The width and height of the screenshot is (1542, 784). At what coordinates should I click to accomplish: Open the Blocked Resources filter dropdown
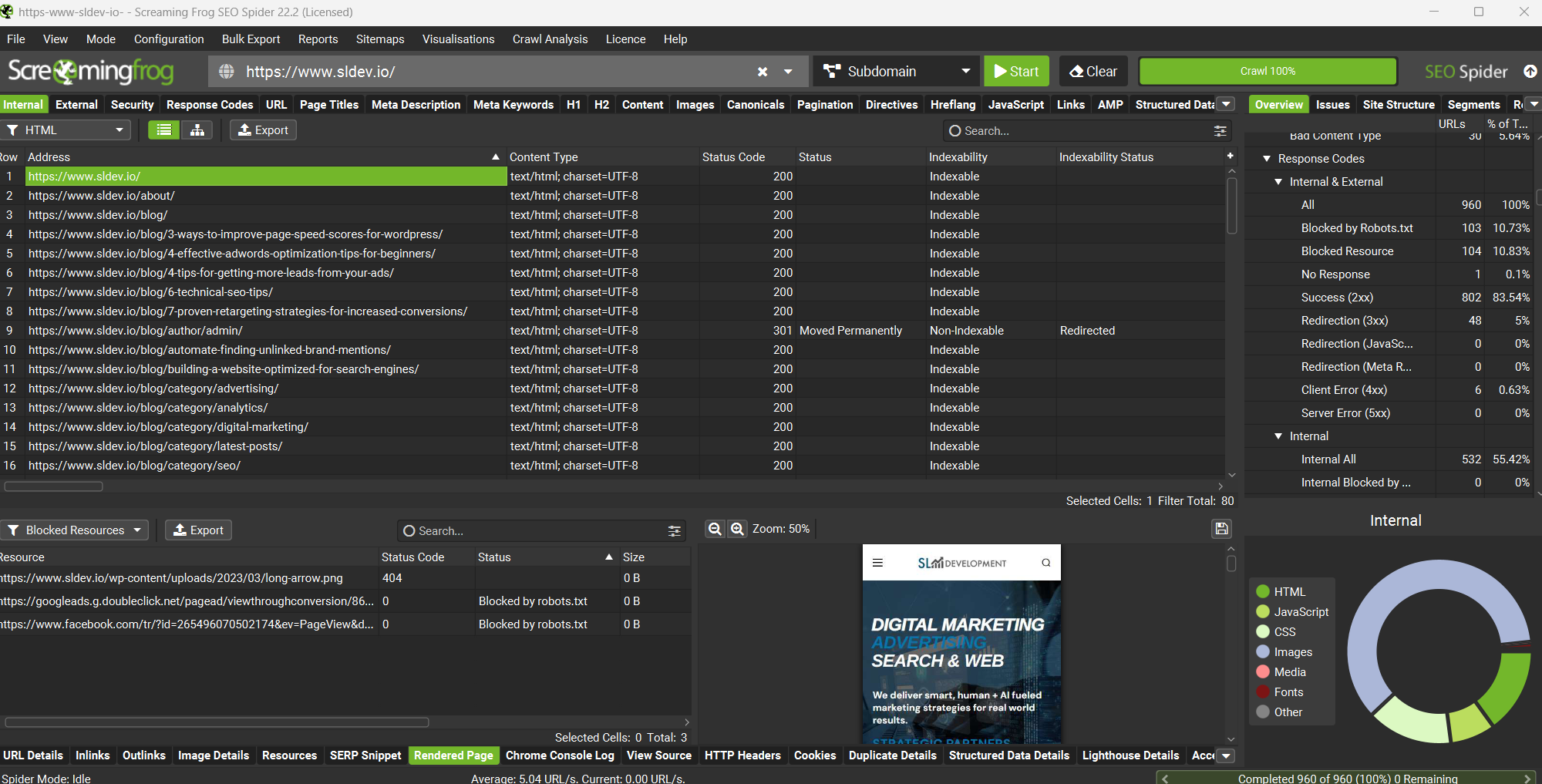[x=75, y=530]
